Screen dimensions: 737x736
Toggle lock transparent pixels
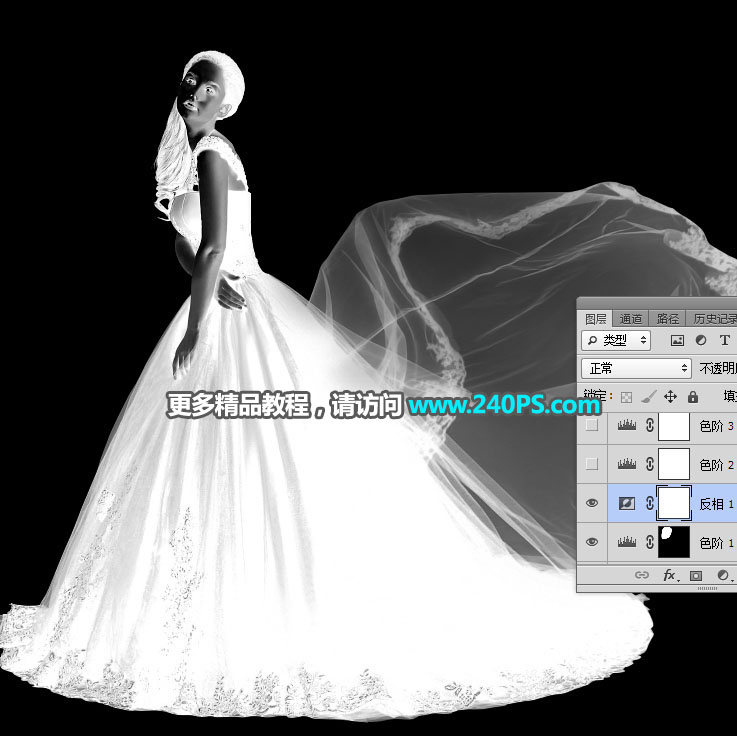click(626, 398)
